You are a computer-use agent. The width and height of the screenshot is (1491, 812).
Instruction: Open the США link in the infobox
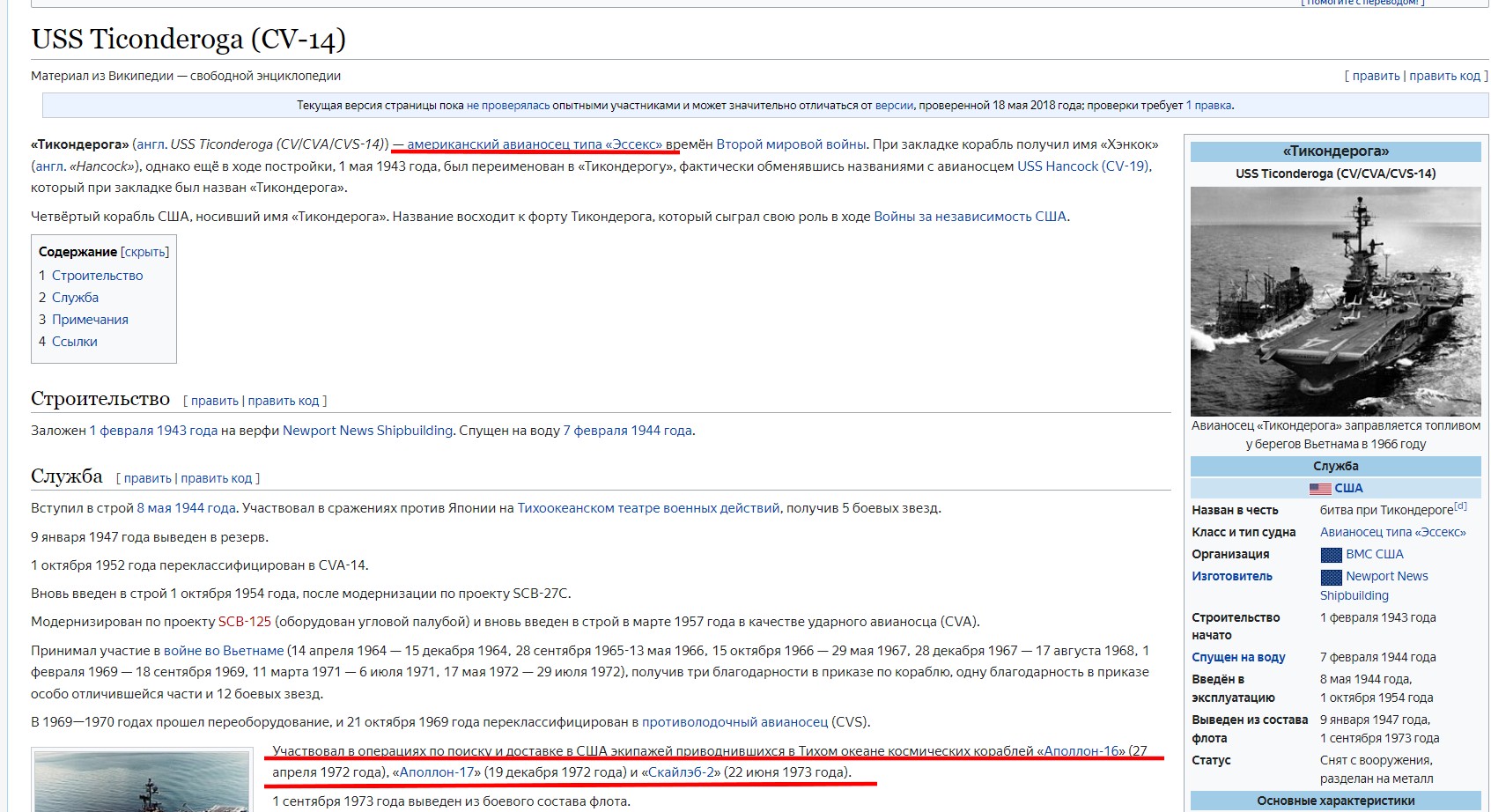[x=1348, y=488]
